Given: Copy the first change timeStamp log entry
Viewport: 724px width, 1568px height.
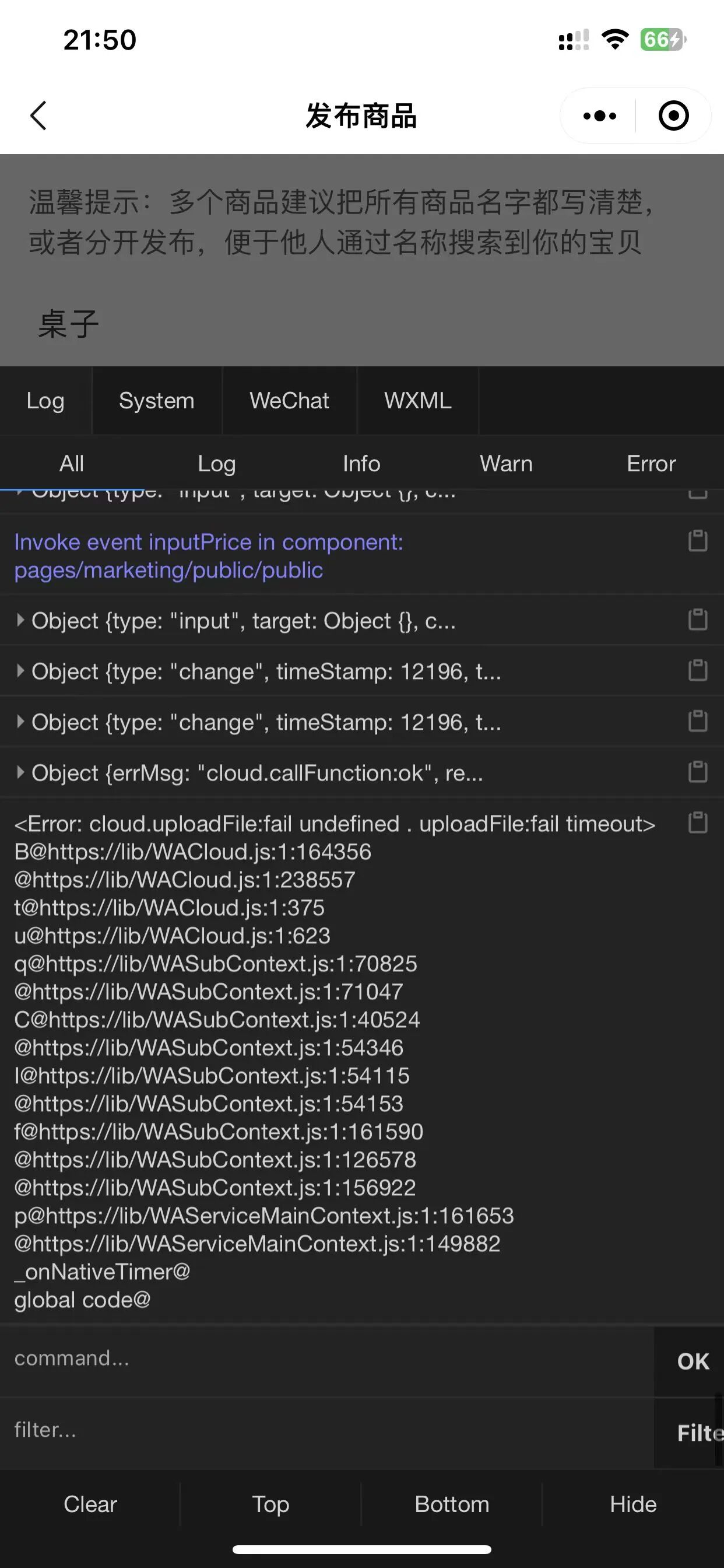Looking at the screenshot, I should [697, 670].
